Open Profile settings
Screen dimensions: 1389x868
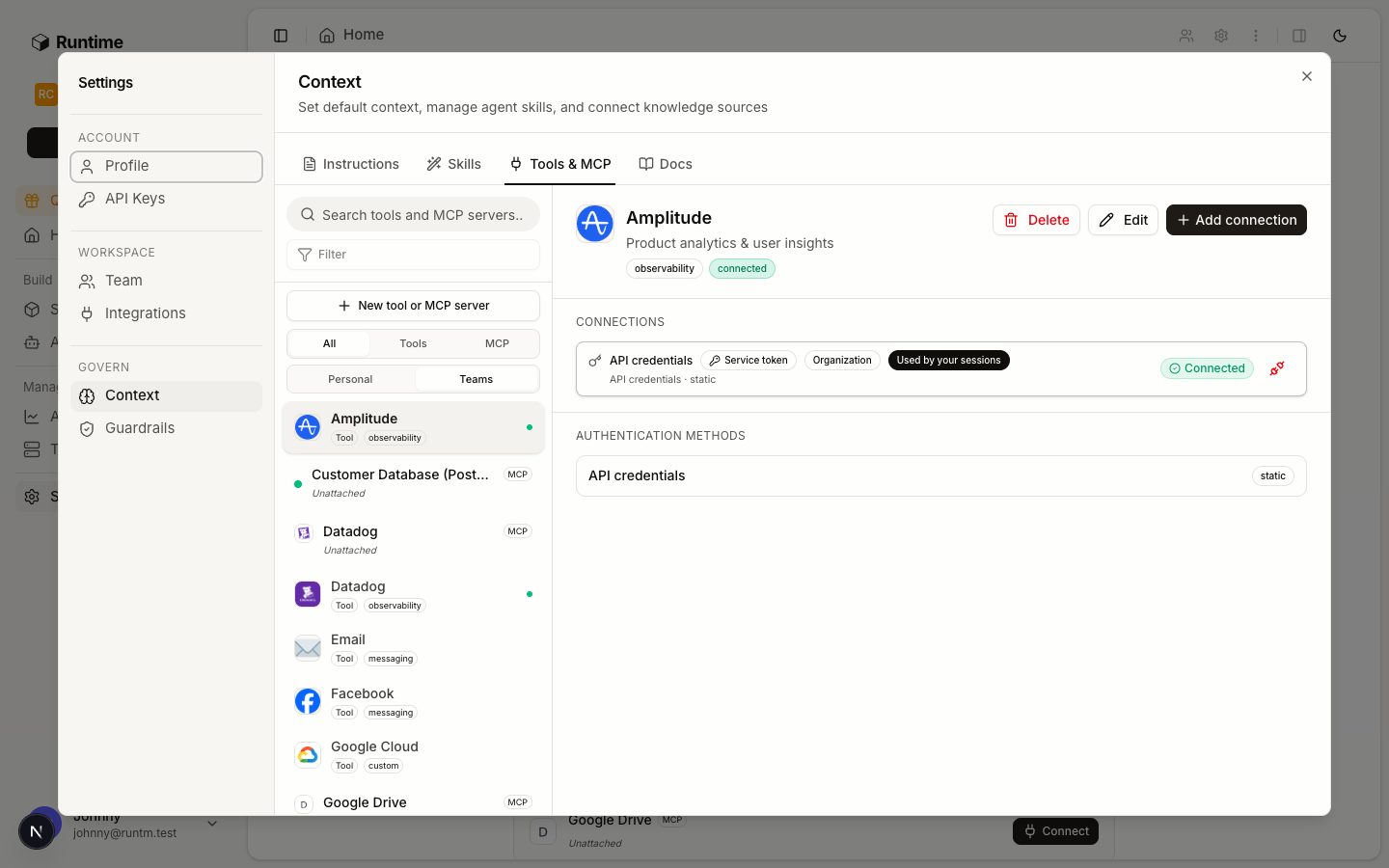pos(166,166)
